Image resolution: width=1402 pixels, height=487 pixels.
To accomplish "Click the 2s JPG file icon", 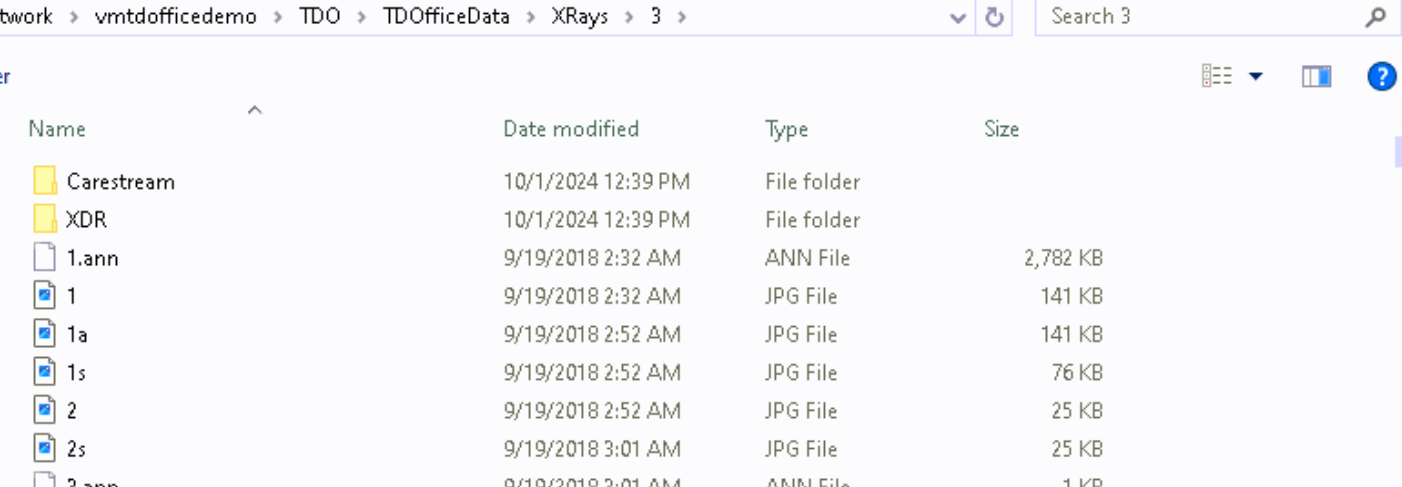I will click(x=45, y=449).
